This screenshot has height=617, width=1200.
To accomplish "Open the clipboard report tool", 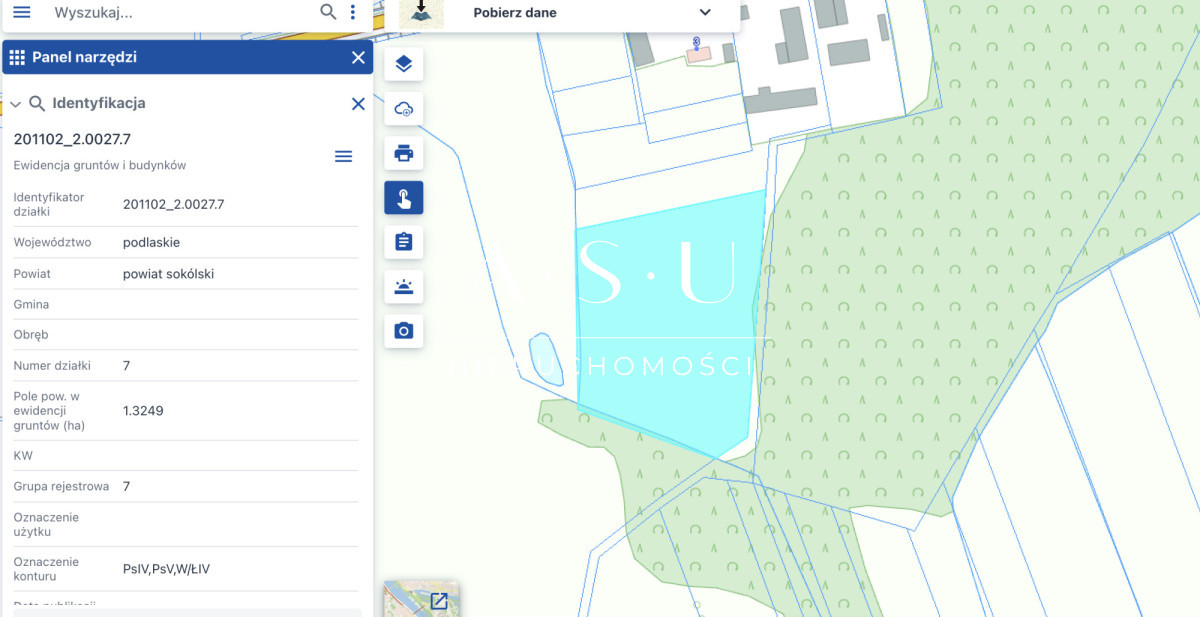I will click(x=404, y=242).
